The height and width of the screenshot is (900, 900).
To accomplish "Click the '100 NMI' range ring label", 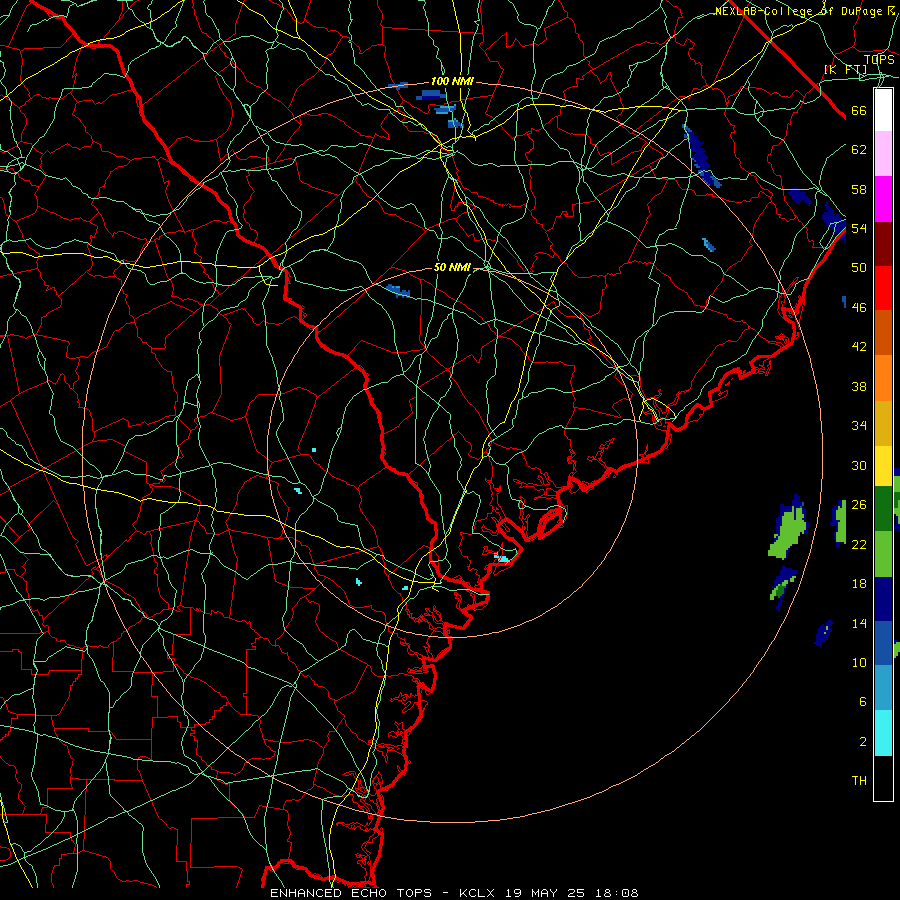I will [452, 82].
